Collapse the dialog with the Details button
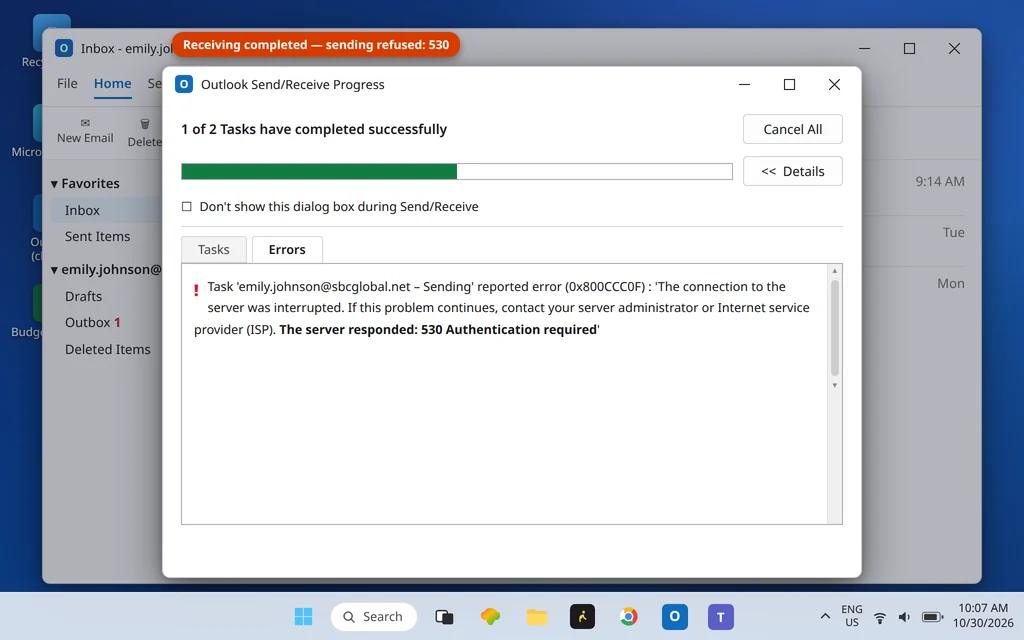1024x640 pixels. coord(793,171)
